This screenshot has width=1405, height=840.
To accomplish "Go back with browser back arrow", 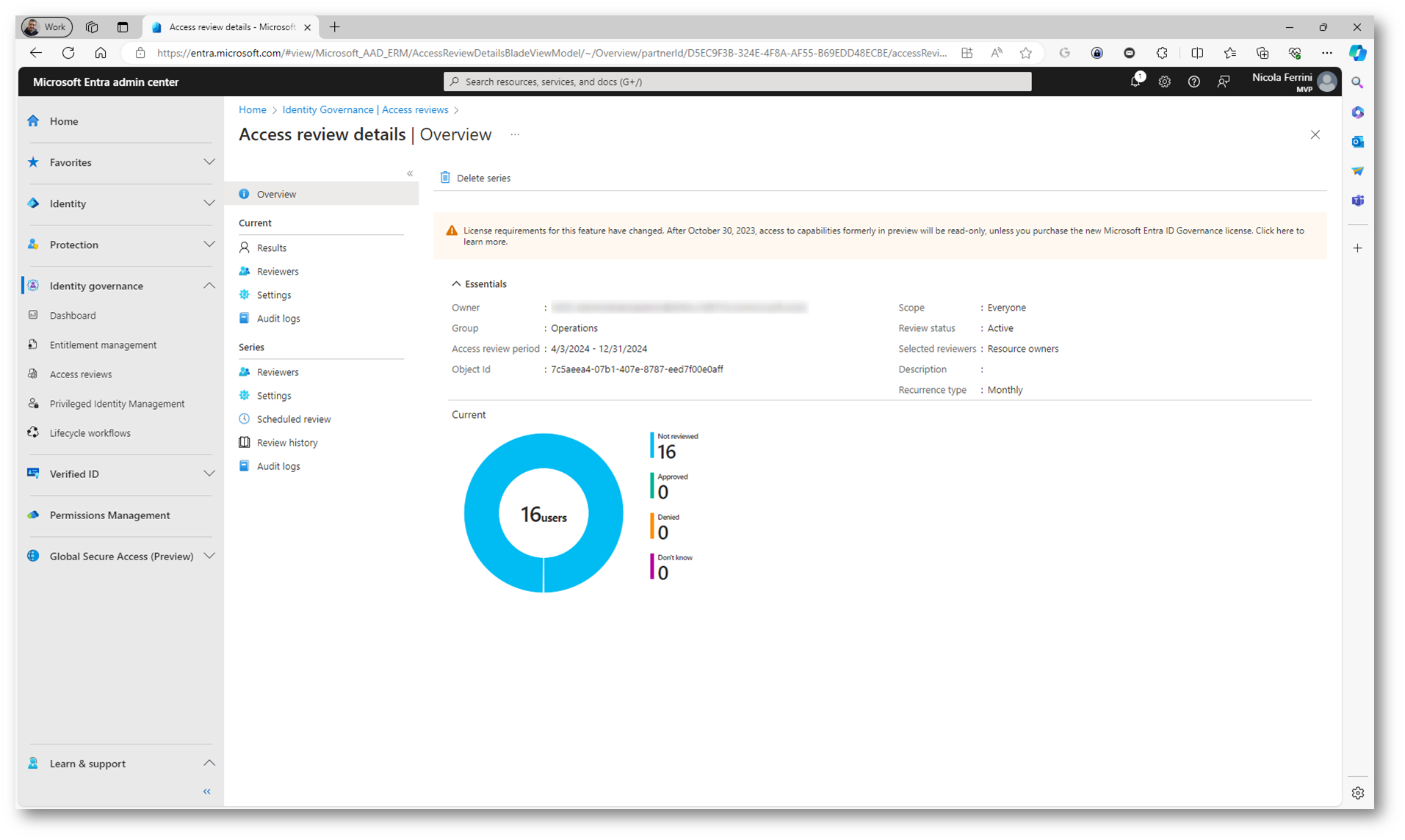I will (36, 53).
